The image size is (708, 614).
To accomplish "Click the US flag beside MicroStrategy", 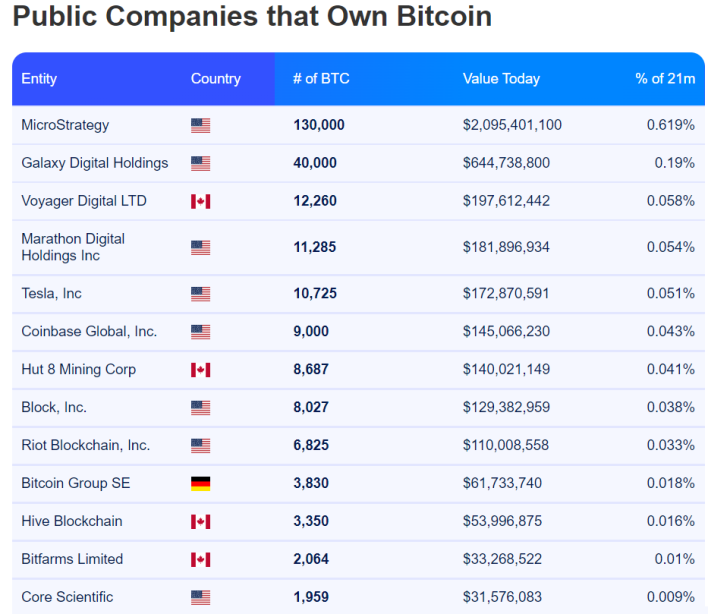I will (x=200, y=126).
